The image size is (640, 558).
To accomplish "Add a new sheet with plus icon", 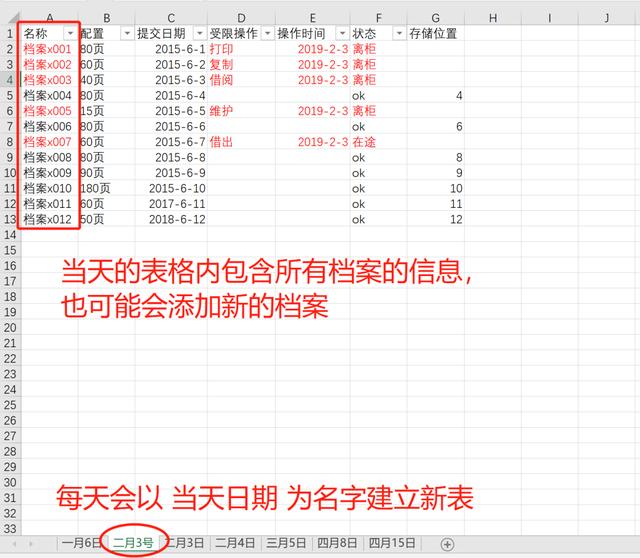I will pyautogui.click(x=447, y=544).
